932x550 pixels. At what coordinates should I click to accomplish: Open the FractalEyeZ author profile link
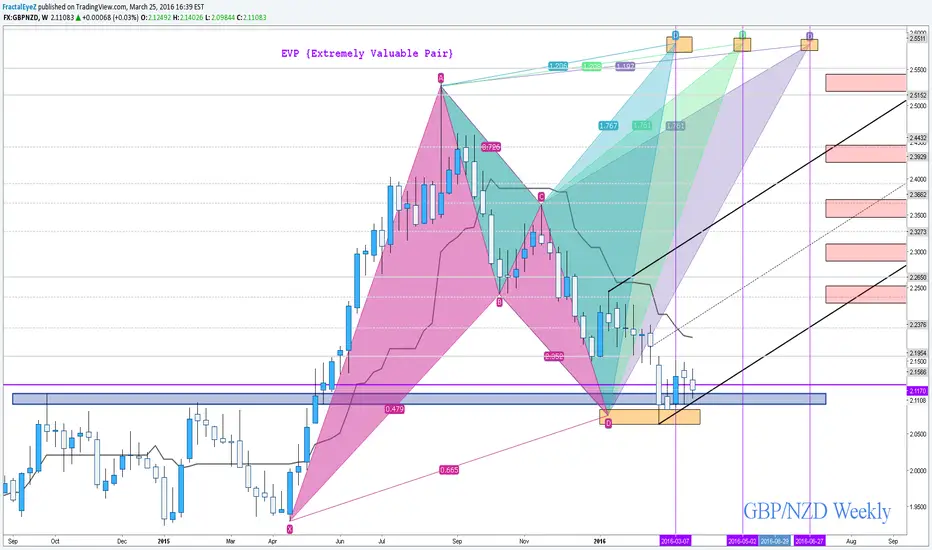tap(20, 7)
